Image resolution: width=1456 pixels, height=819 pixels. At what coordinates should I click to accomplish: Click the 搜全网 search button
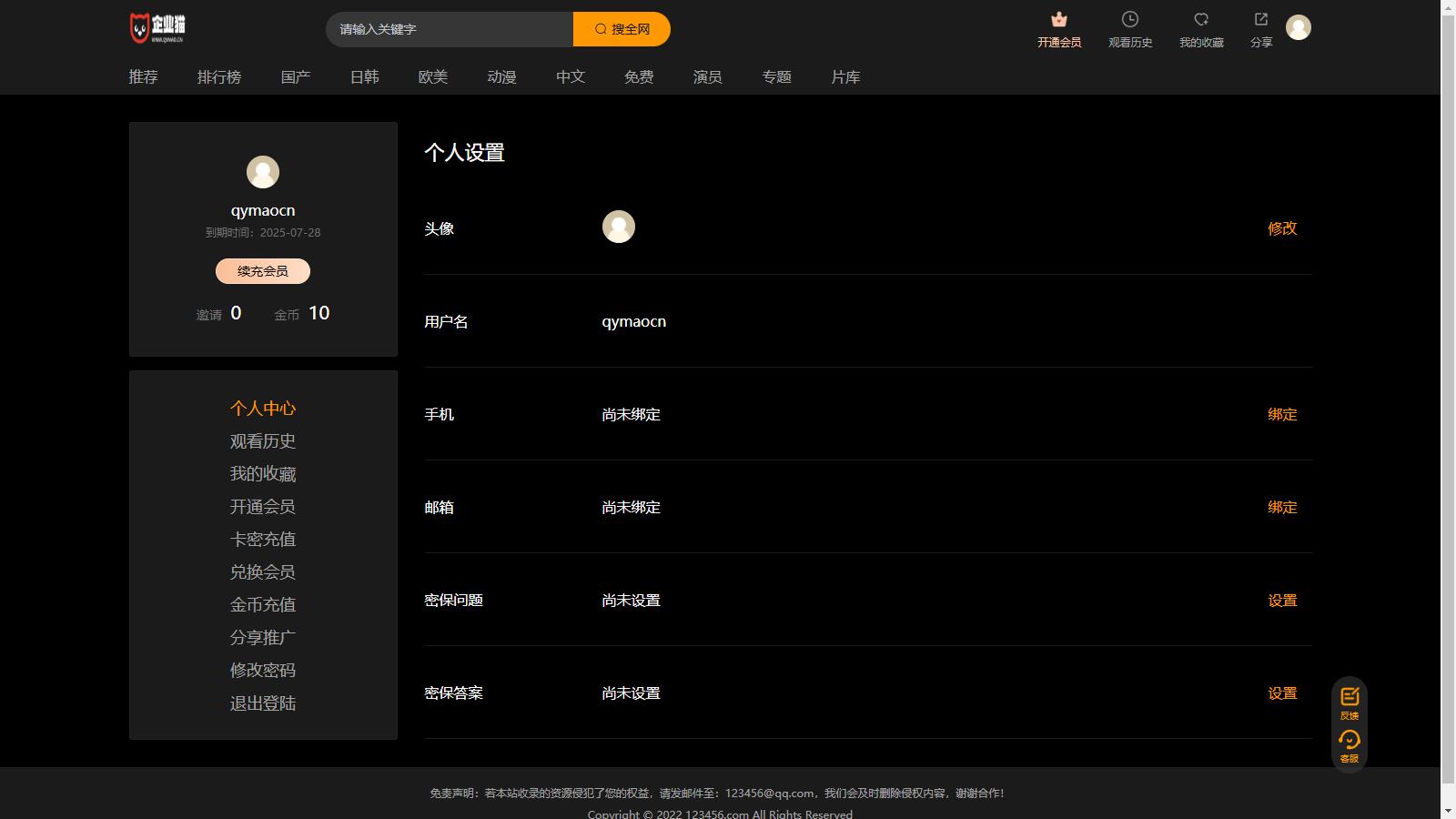(x=622, y=29)
